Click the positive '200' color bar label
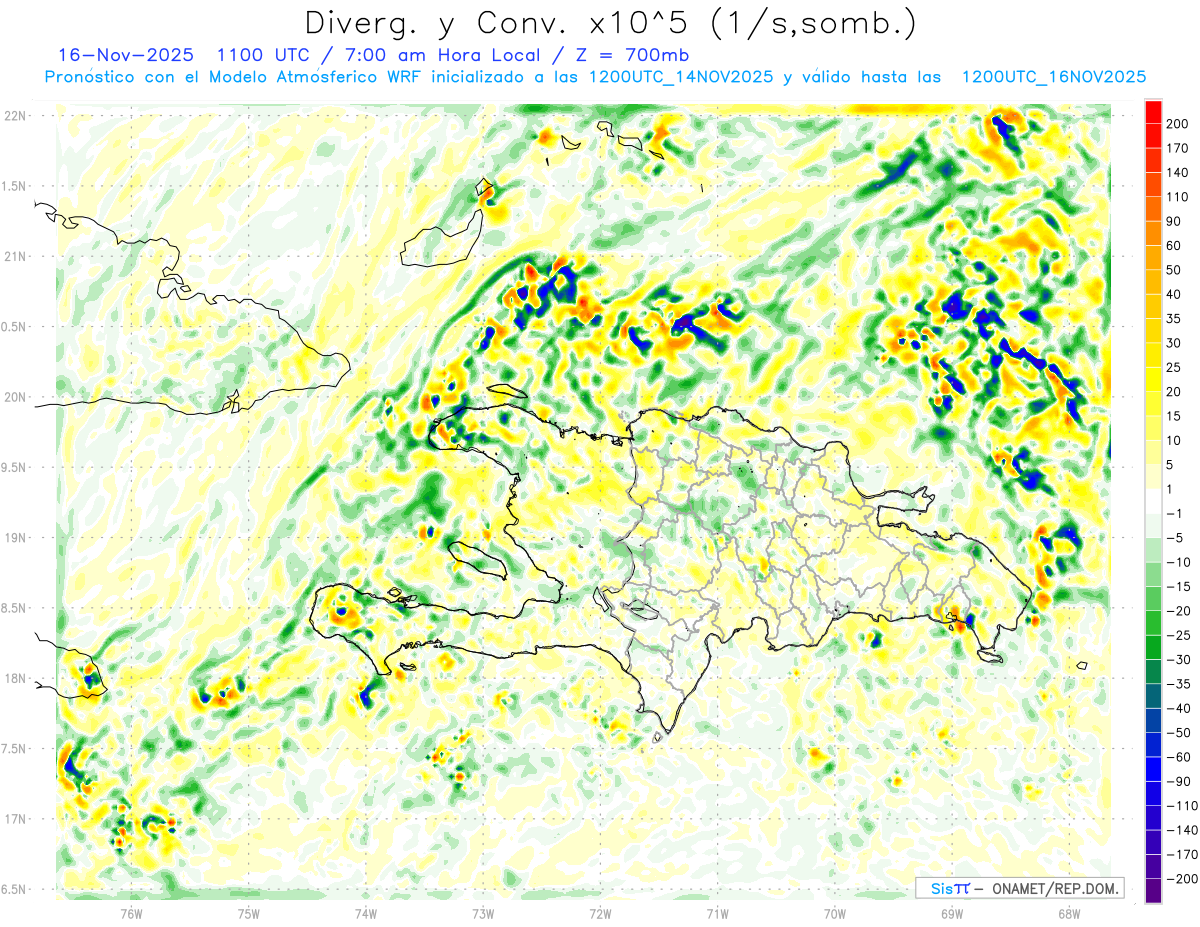This screenshot has height=927, width=1200. [1178, 124]
